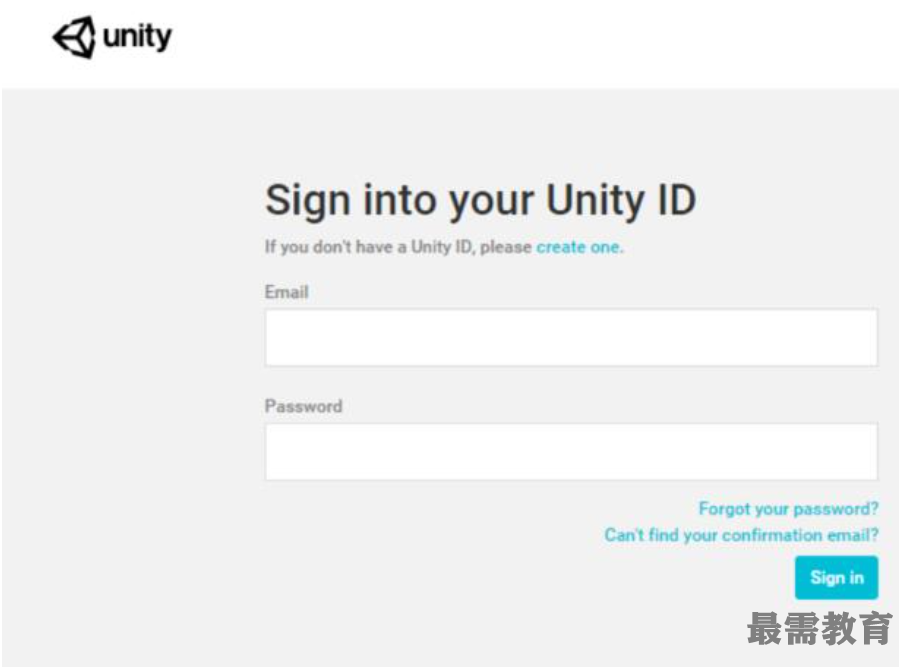Click the 最需教育 watermark text
The height and width of the screenshot is (668, 899).
(820, 628)
